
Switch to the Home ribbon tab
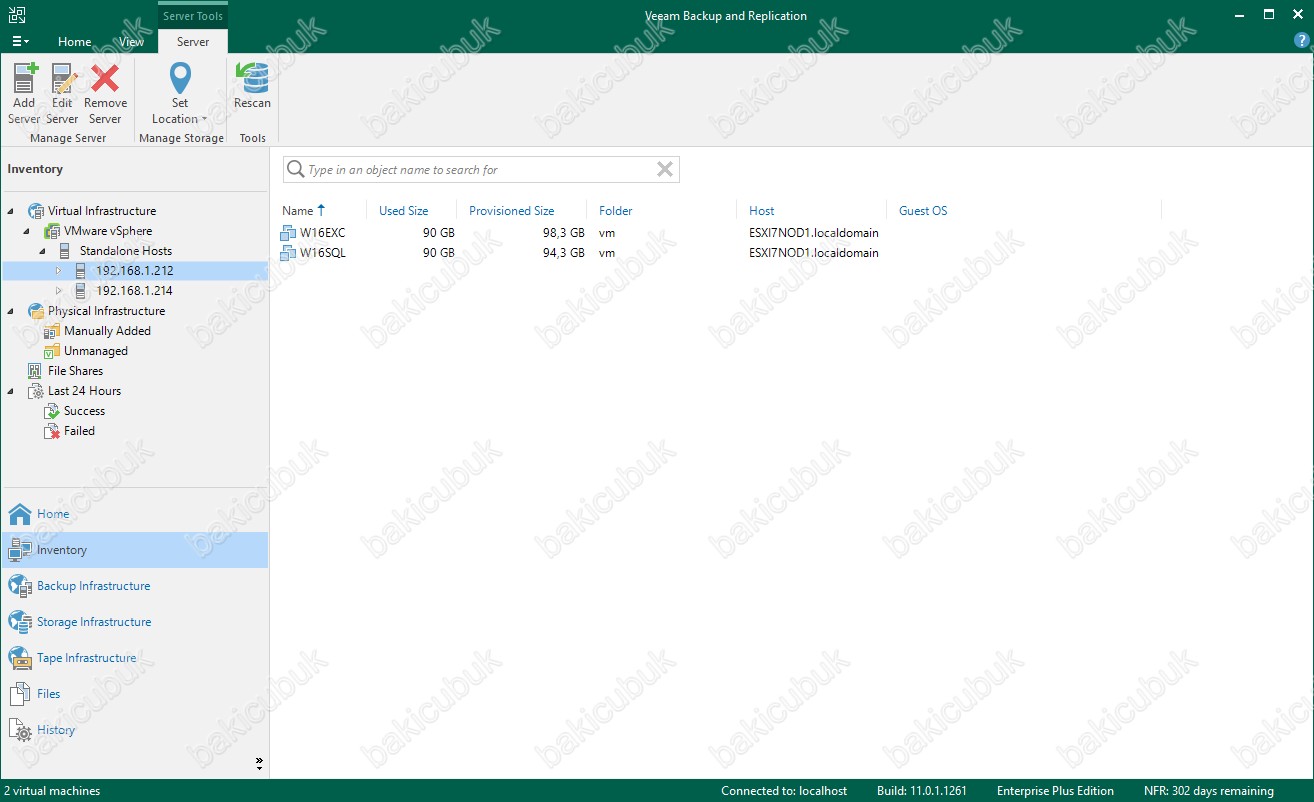pyautogui.click(x=75, y=42)
